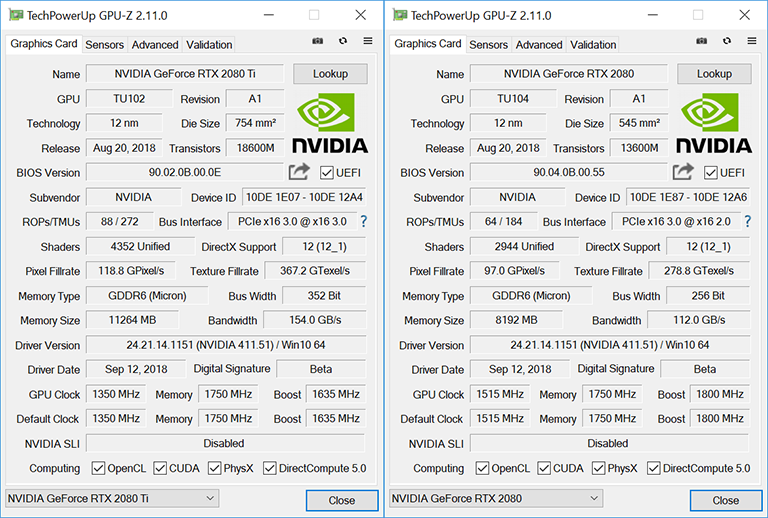Click the Texture Fillrate value 278.8 GTexel/s
Image resolution: width=768 pixels, height=518 pixels.
tap(699, 271)
